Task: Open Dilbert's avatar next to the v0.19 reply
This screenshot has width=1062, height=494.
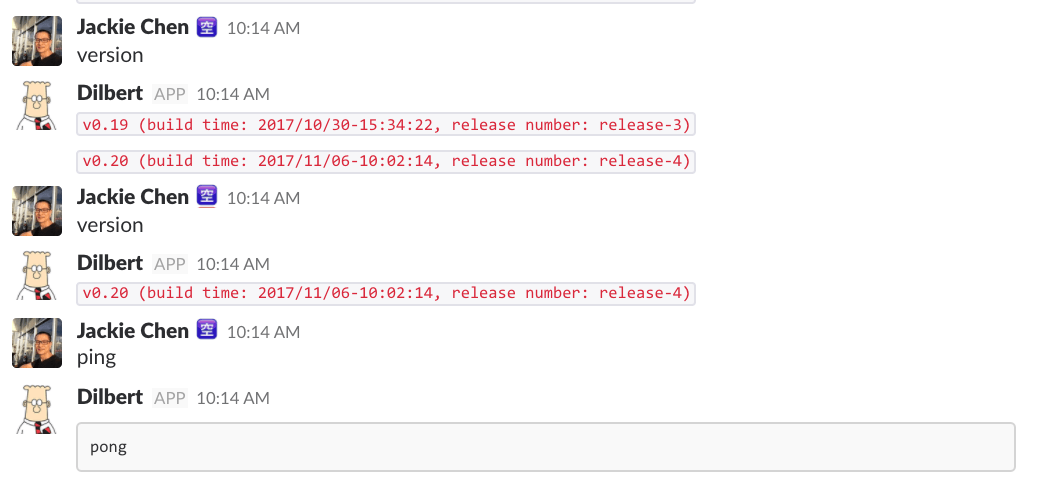Action: tap(37, 106)
